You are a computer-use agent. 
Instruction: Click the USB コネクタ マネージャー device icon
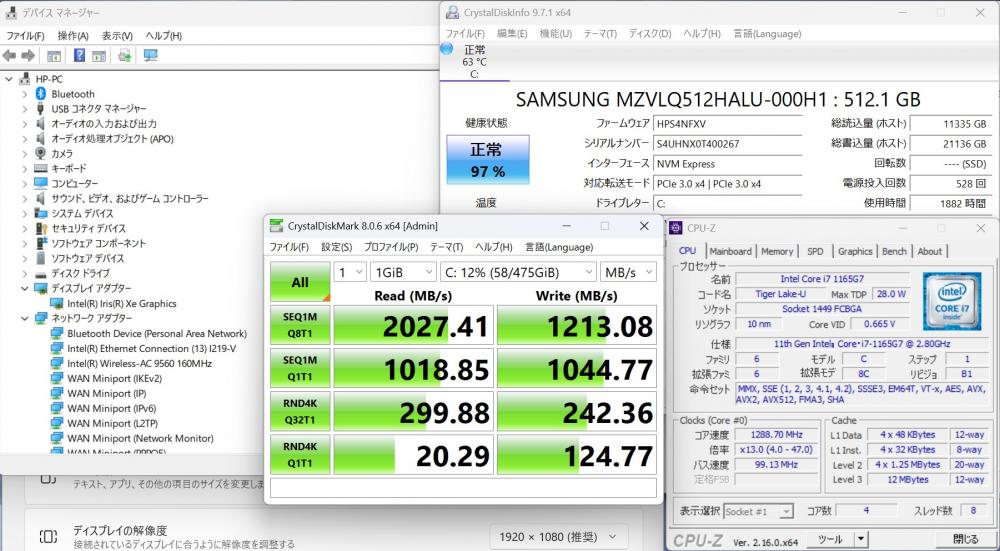pos(41,108)
